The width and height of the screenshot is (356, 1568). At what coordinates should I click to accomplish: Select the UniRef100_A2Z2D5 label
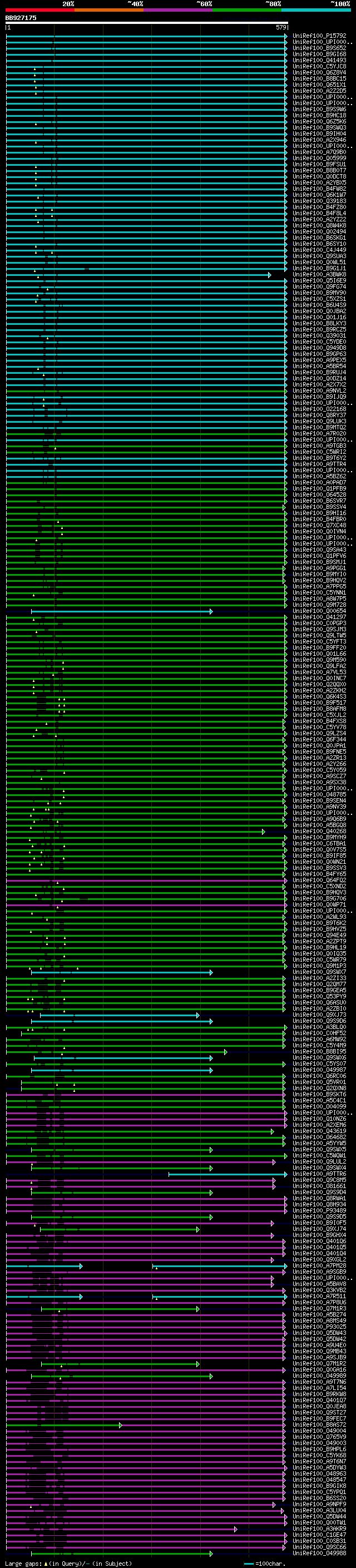319,91
